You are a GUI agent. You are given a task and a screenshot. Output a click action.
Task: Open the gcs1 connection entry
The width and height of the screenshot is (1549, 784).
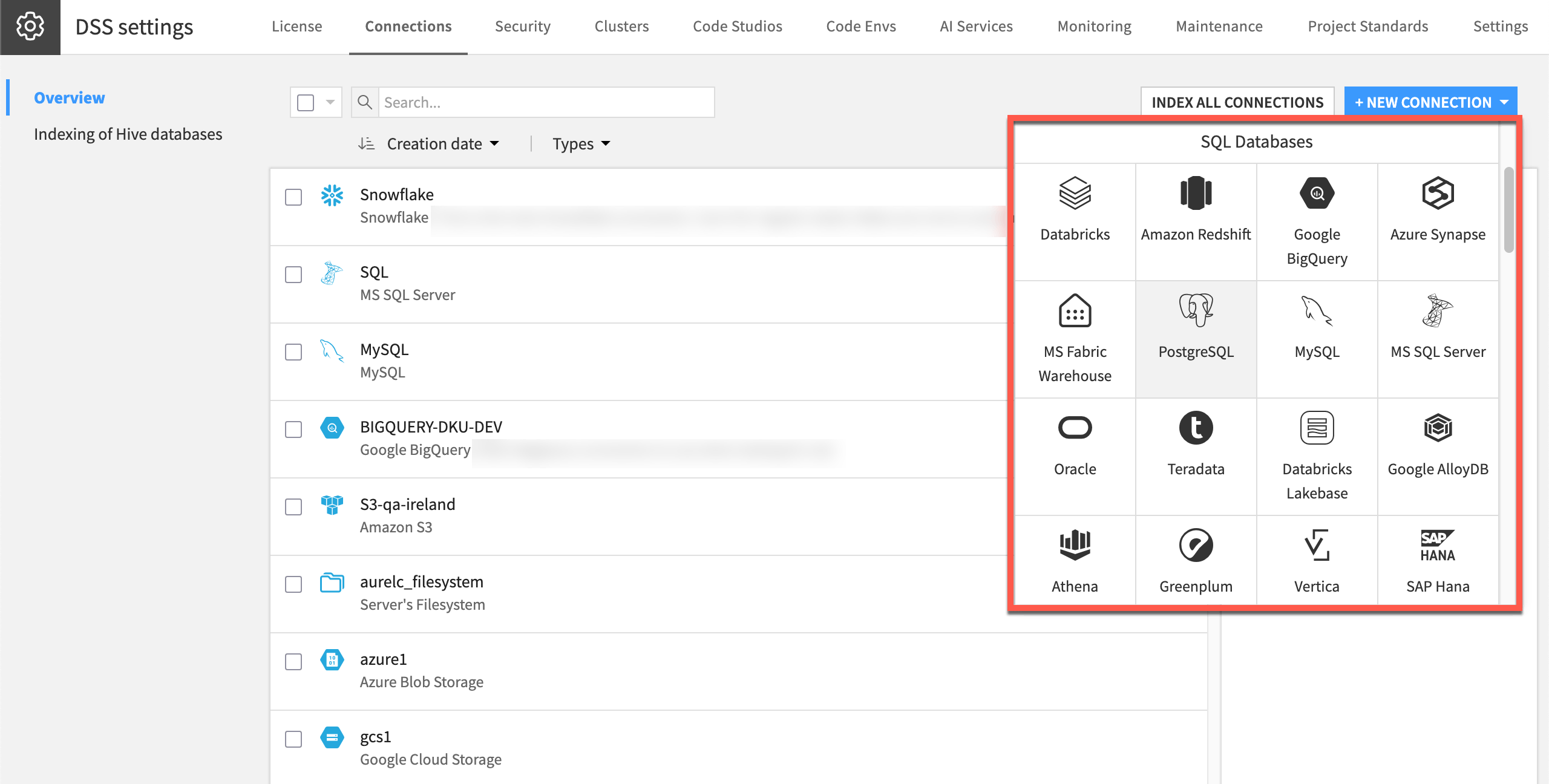coord(738,748)
